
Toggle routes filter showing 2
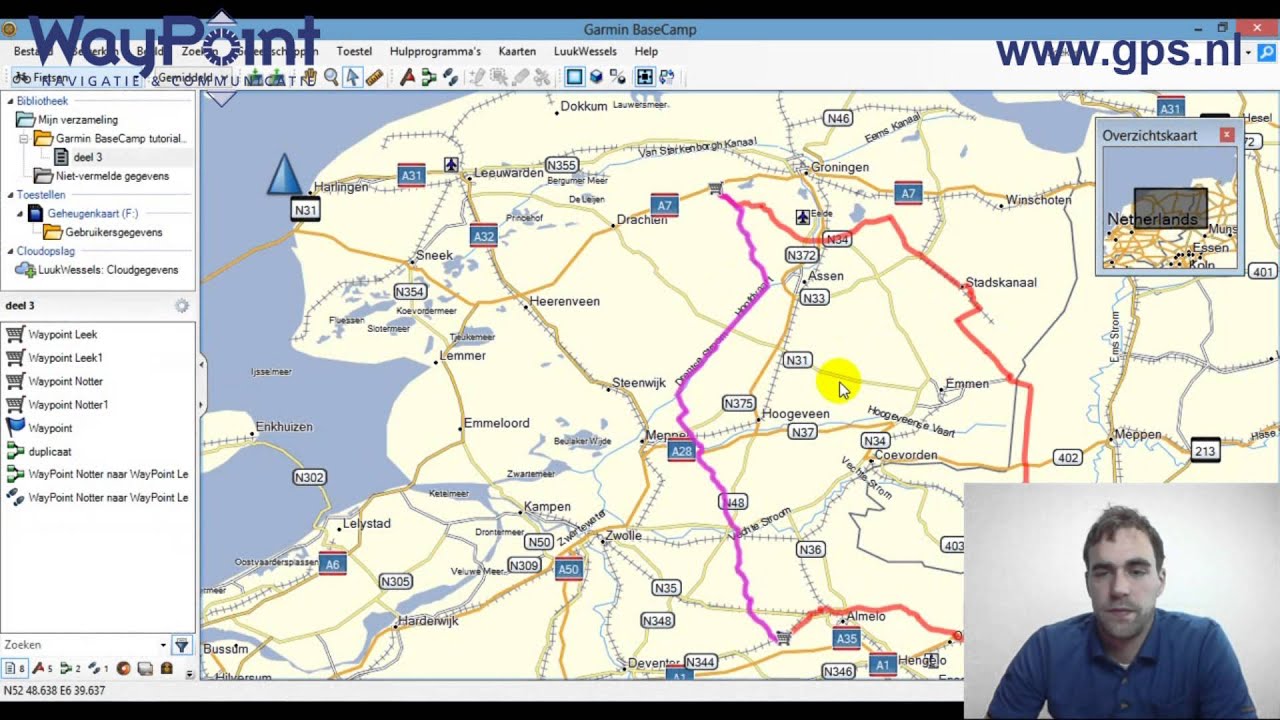point(70,668)
